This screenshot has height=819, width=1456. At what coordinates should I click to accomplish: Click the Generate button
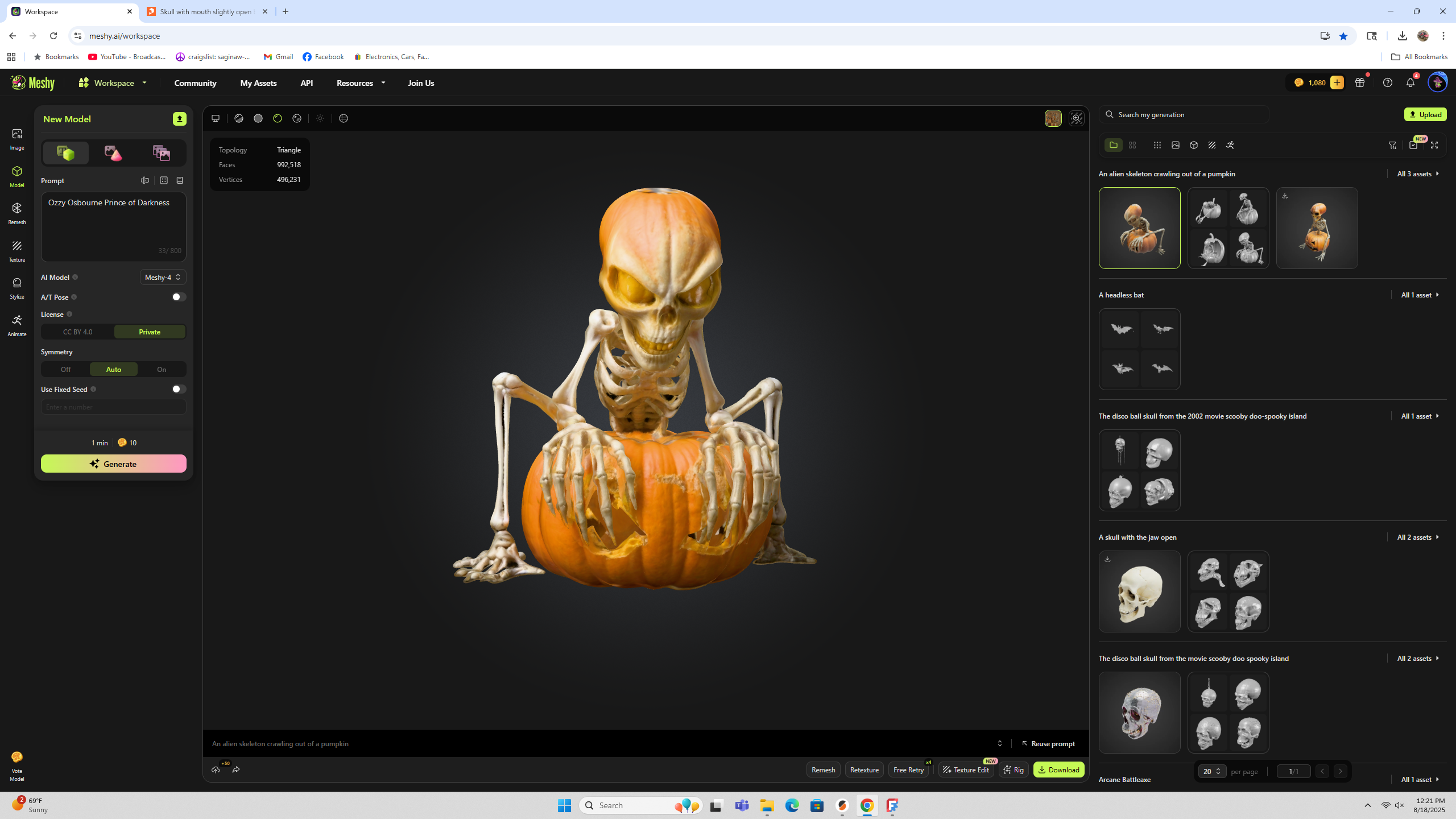[114, 464]
